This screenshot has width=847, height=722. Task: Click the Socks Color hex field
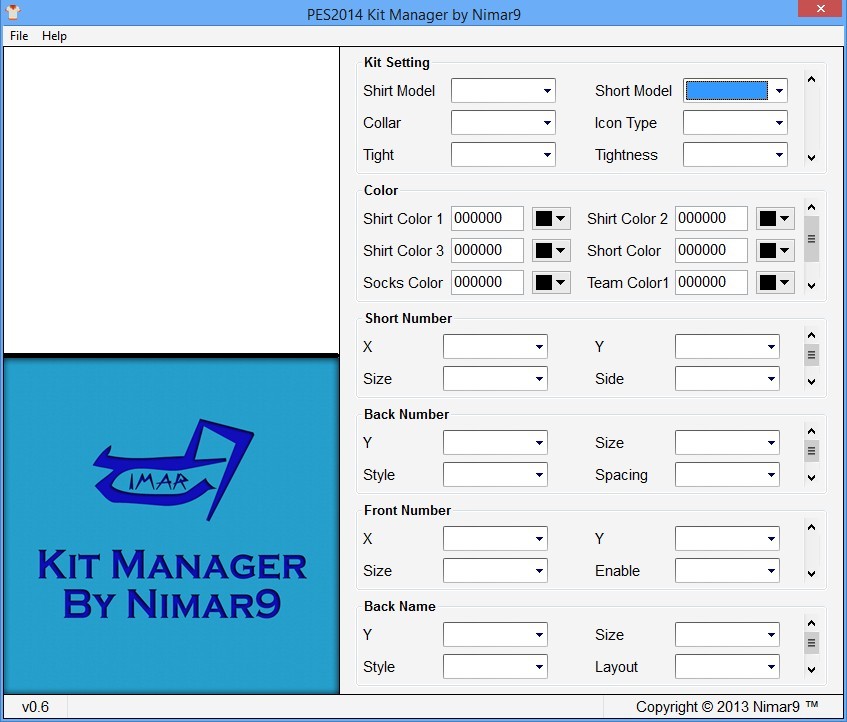(x=487, y=282)
